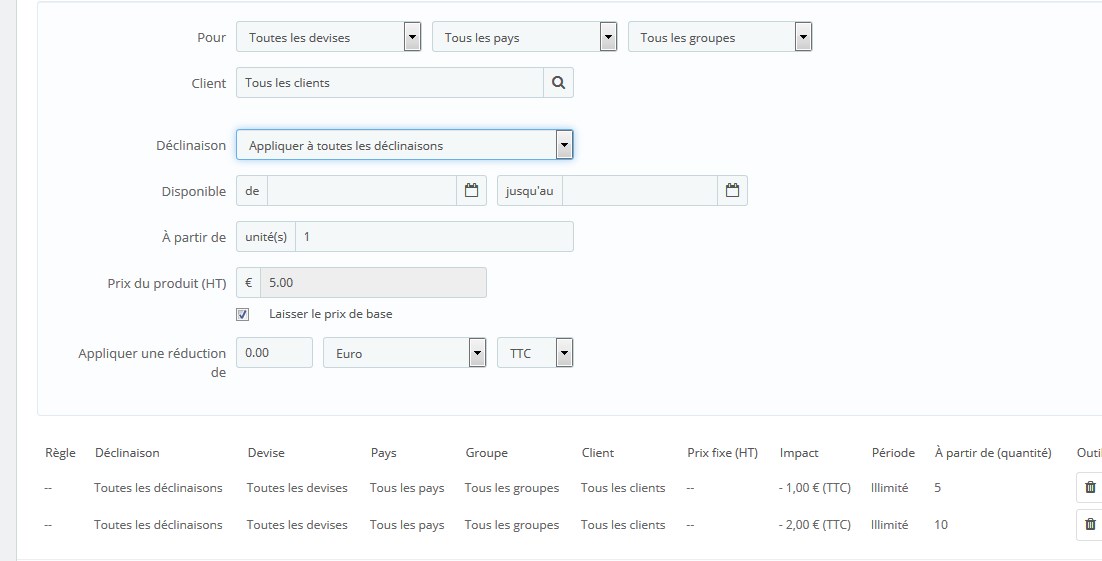Open the 'jusqu'au' end date calendar icon
This screenshot has height=561, width=1102.
[x=732, y=191]
